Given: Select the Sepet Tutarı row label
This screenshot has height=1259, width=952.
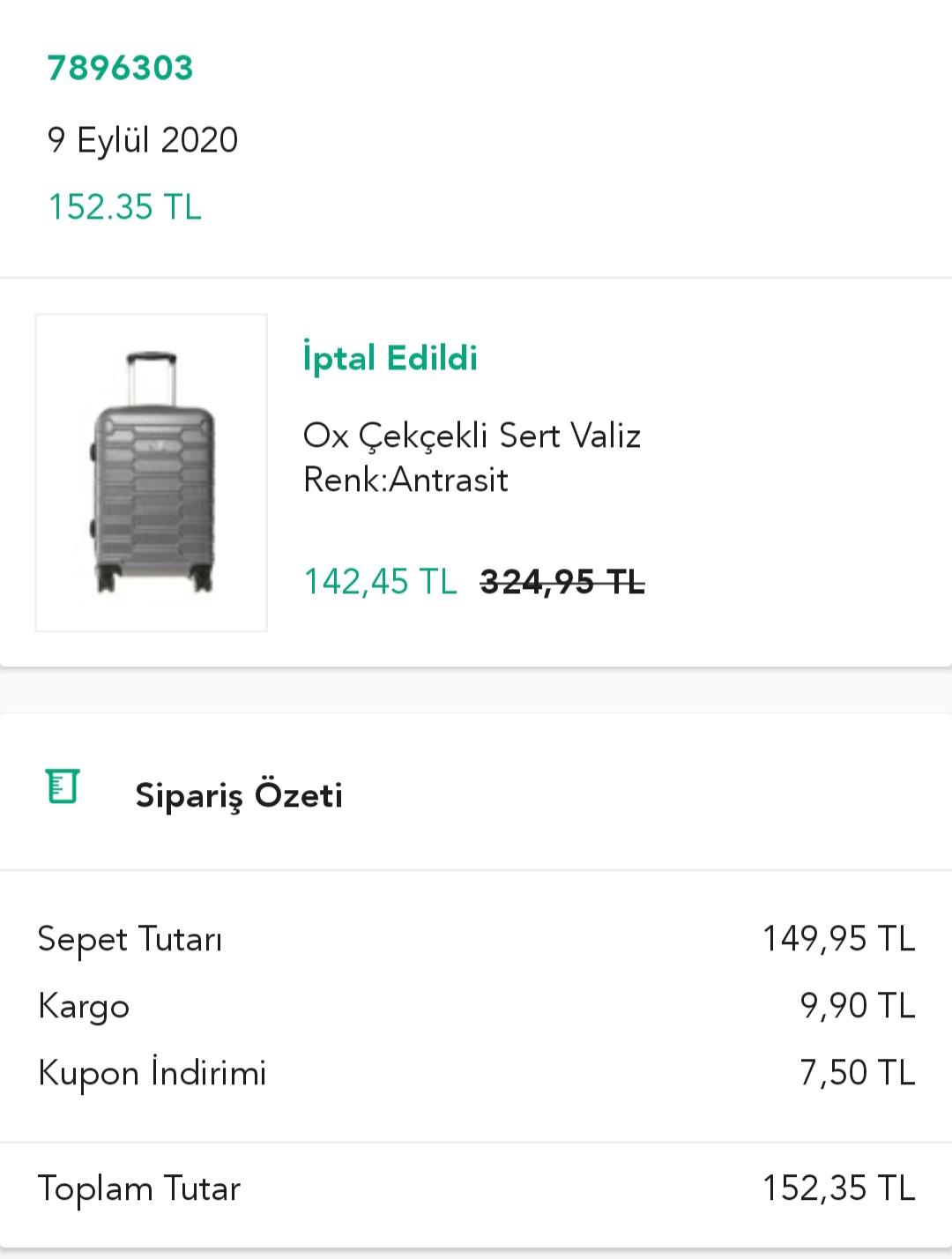Looking at the screenshot, I should coord(130,940).
